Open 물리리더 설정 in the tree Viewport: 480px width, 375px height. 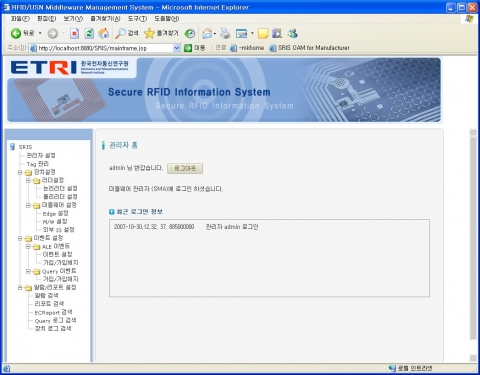coord(60,197)
